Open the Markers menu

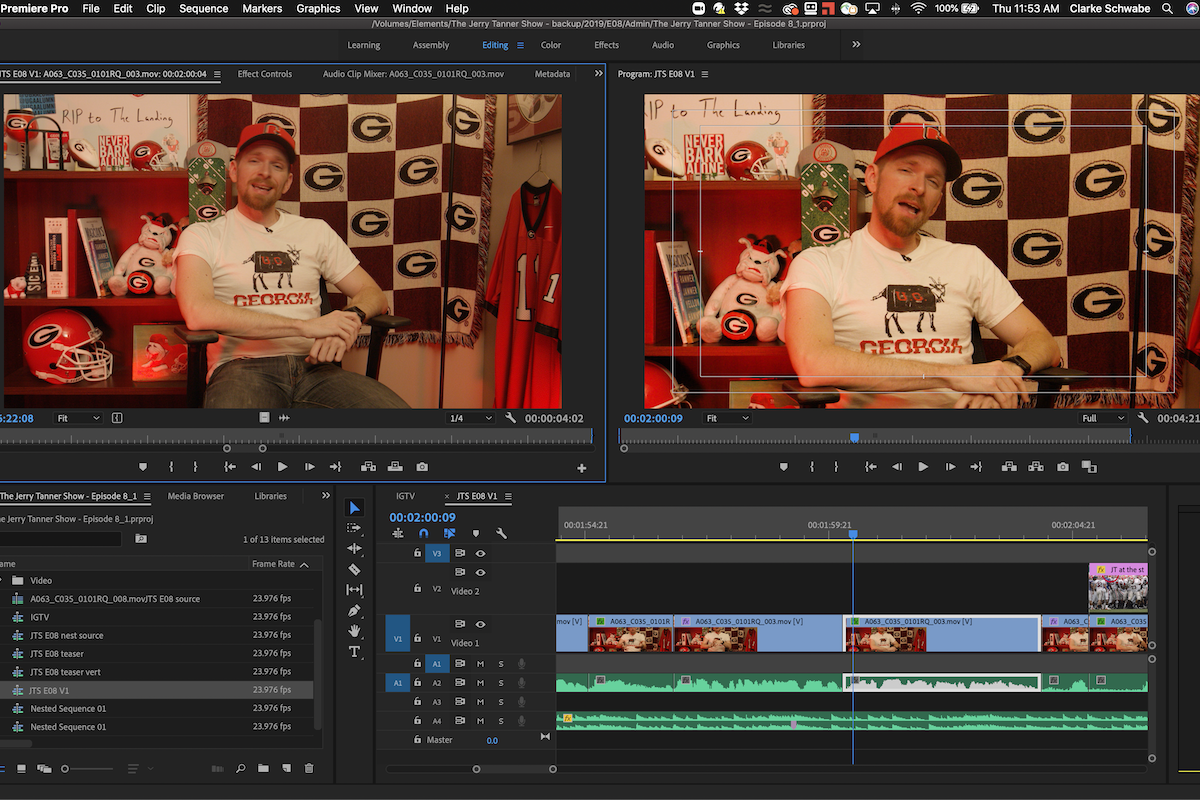(x=262, y=8)
